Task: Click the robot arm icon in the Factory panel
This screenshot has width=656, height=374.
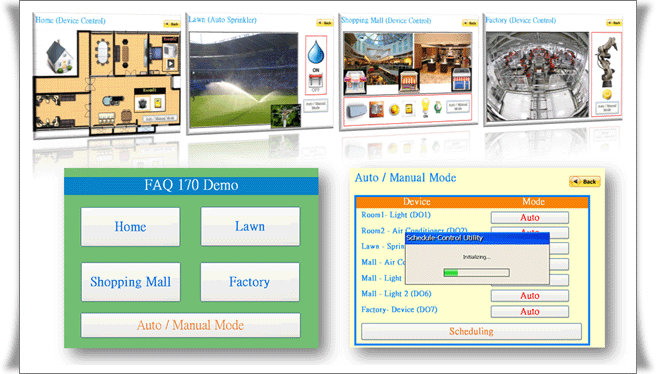Action: pyautogui.click(x=607, y=61)
